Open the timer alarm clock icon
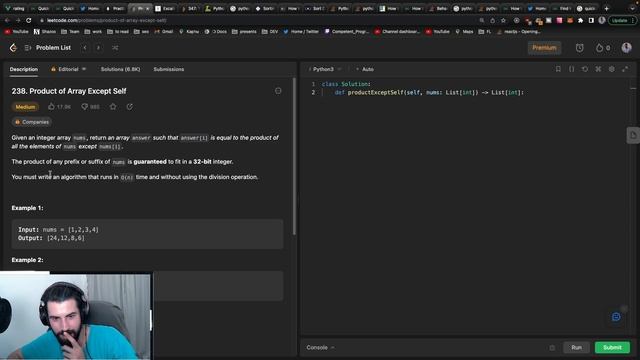 579,48
